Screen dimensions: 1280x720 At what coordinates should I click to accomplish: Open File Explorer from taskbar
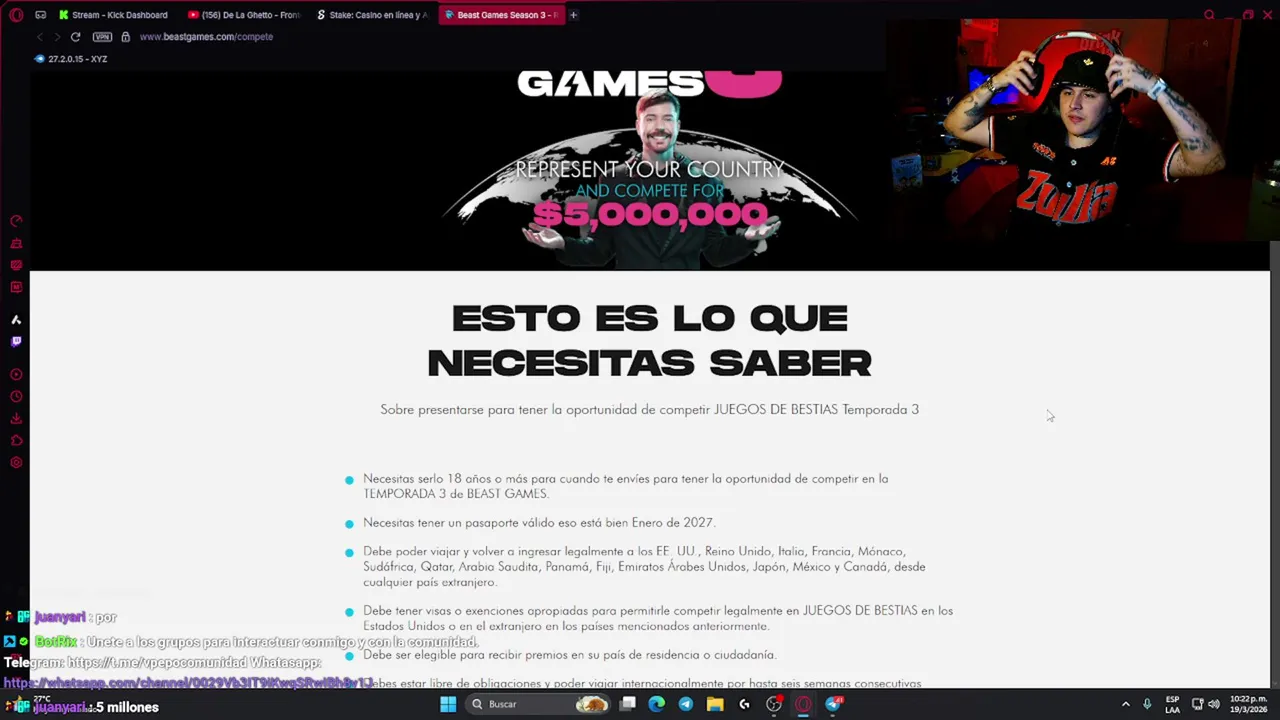(715, 704)
